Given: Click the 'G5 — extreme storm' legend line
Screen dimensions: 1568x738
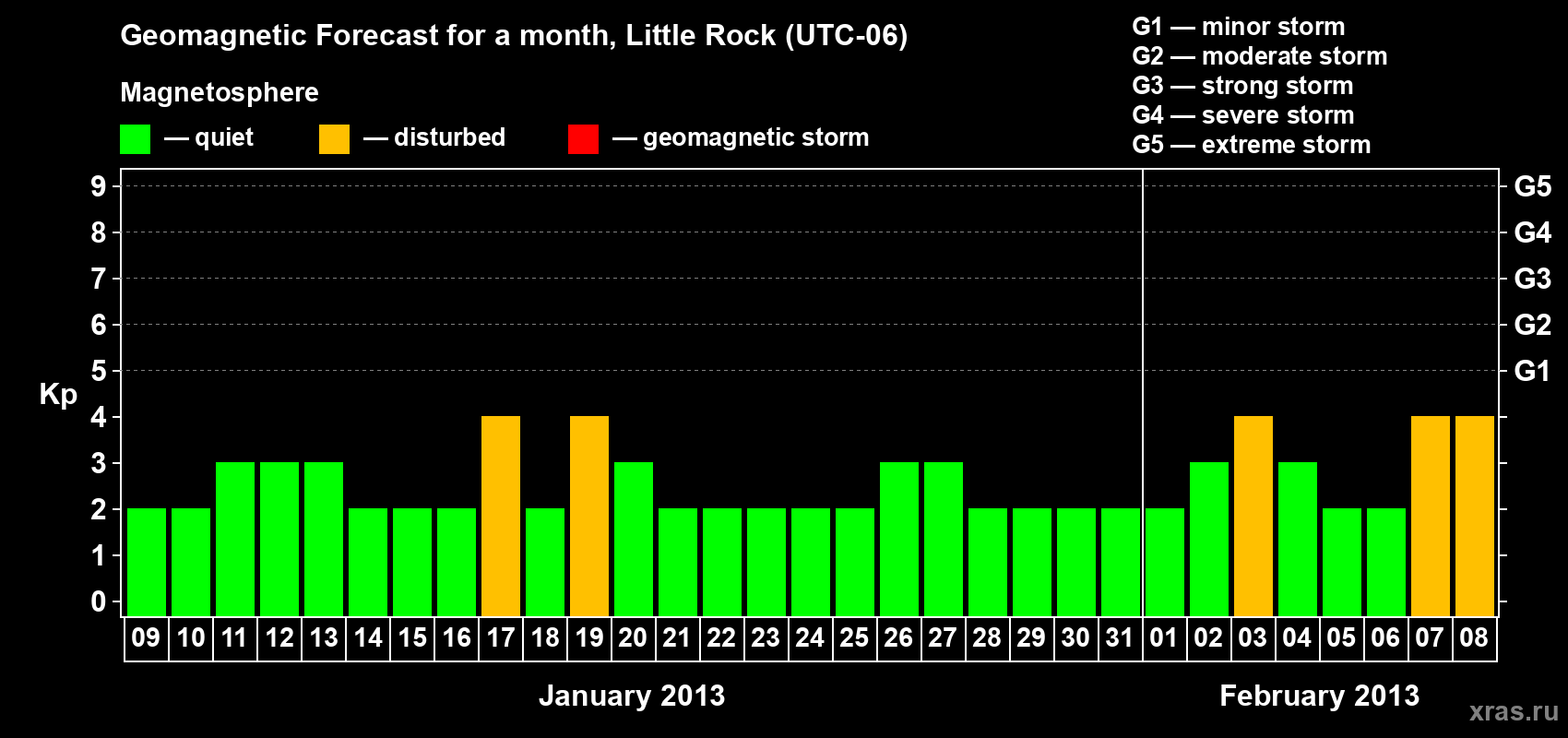Looking at the screenshot, I should point(1252,145).
